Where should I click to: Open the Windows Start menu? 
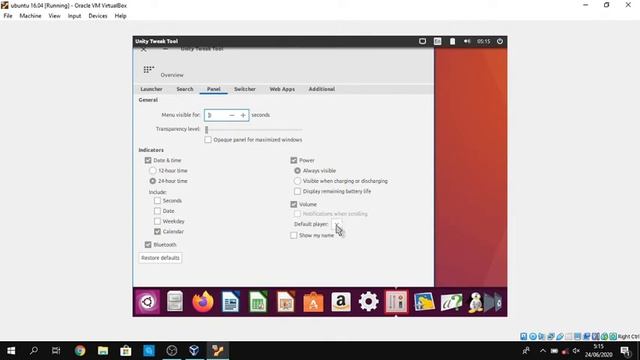[x=11, y=351]
